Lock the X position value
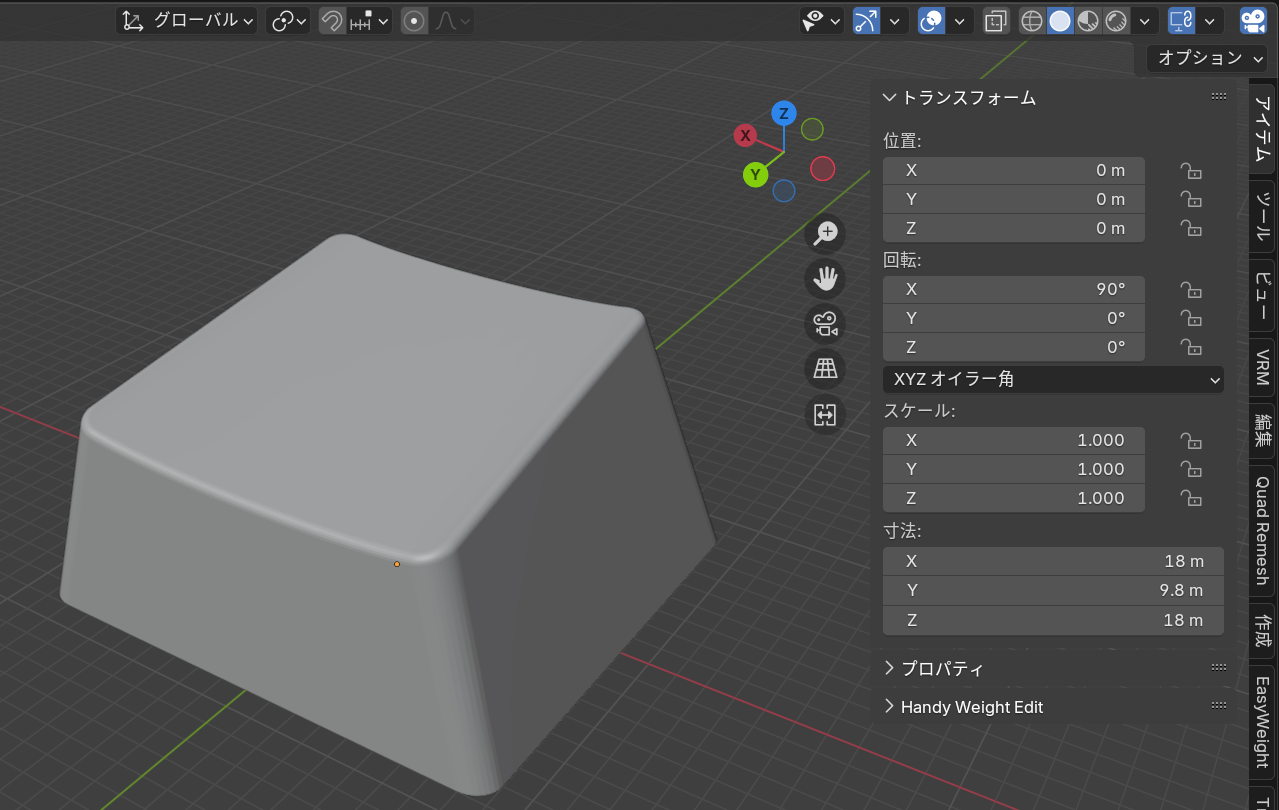Image resolution: width=1279 pixels, height=810 pixels. (x=1190, y=171)
